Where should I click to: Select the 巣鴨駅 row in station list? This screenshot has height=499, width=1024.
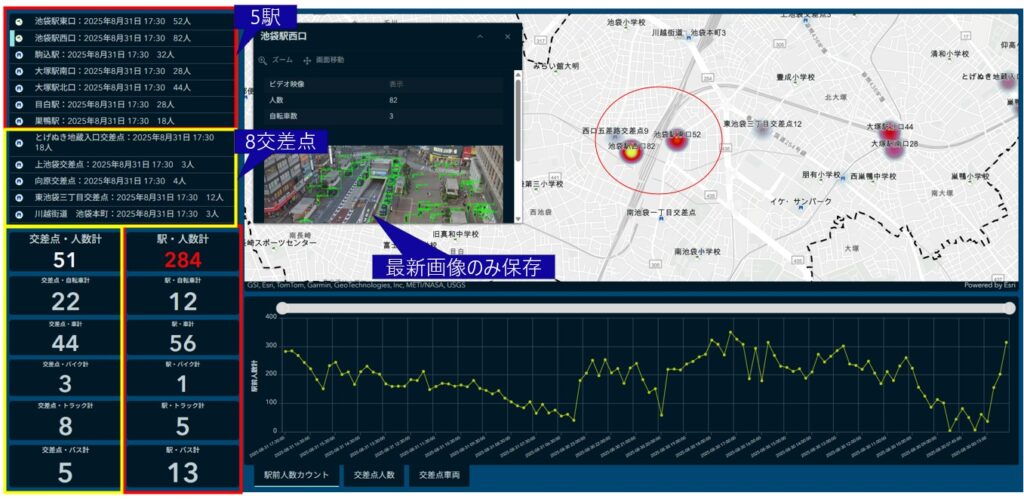click(120, 120)
